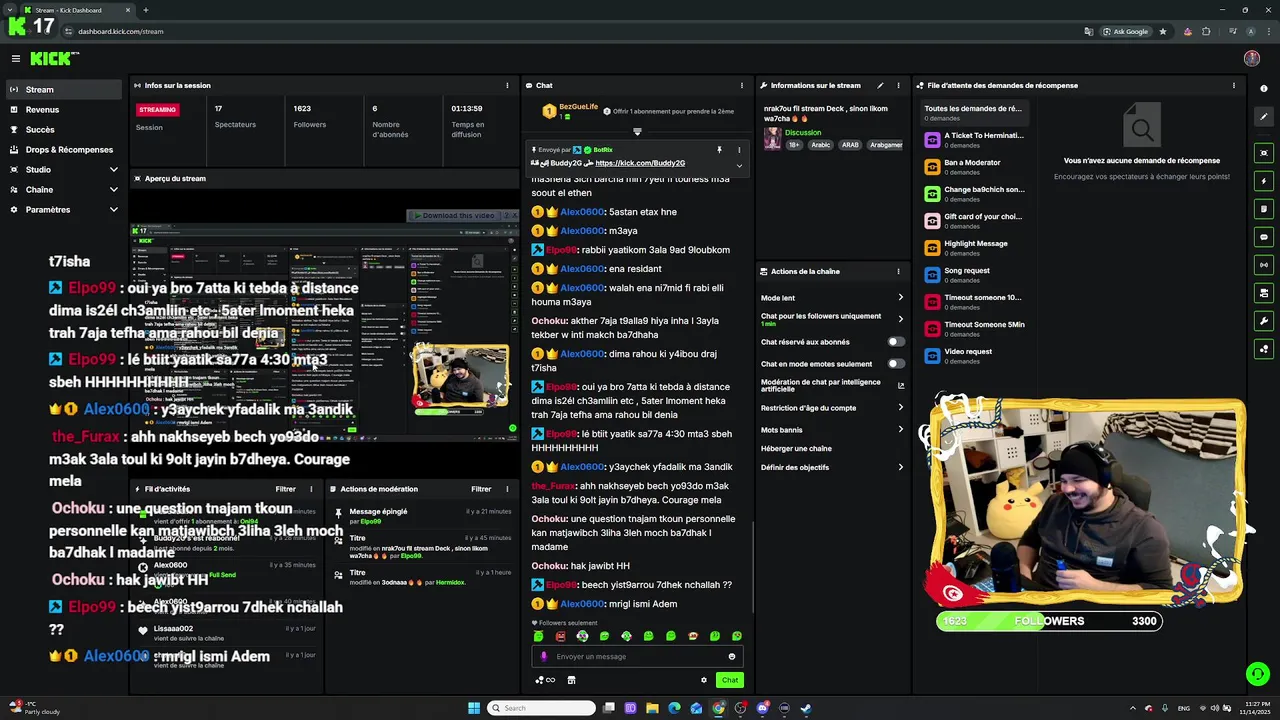
Task: Click in the Envoyer un message field
Action: [637, 657]
